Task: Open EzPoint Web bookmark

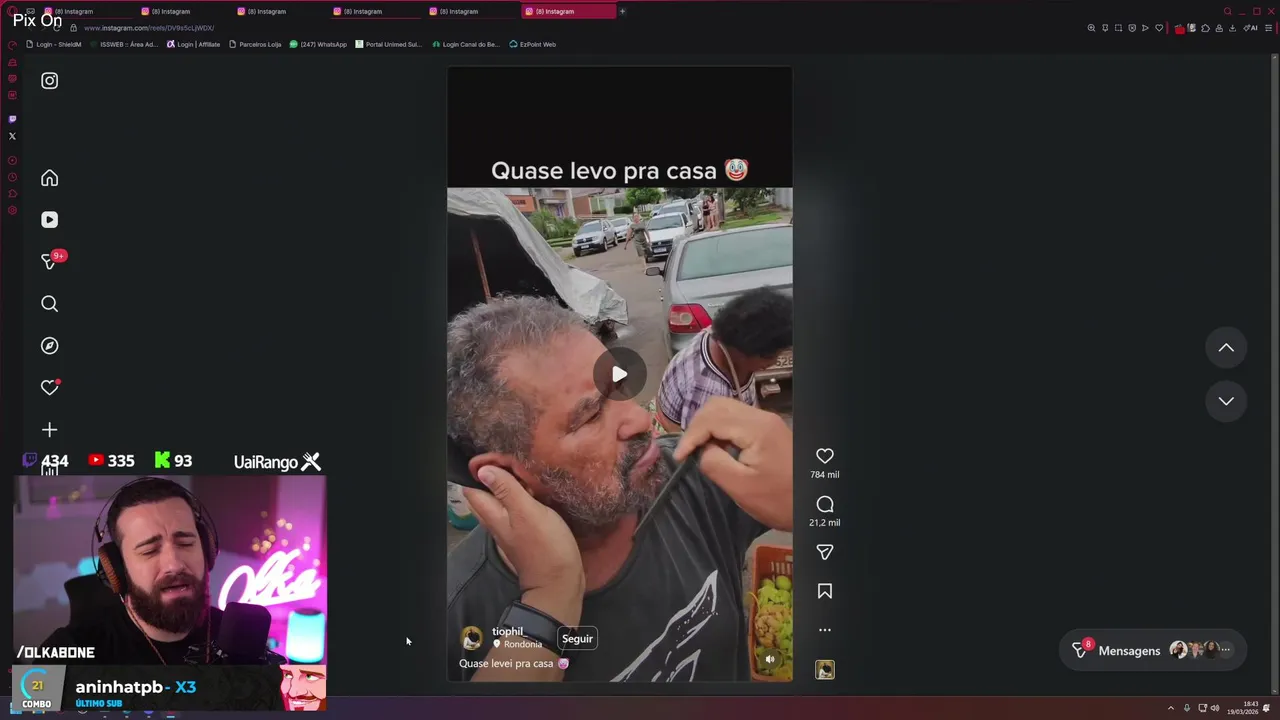Action: pyautogui.click(x=532, y=44)
